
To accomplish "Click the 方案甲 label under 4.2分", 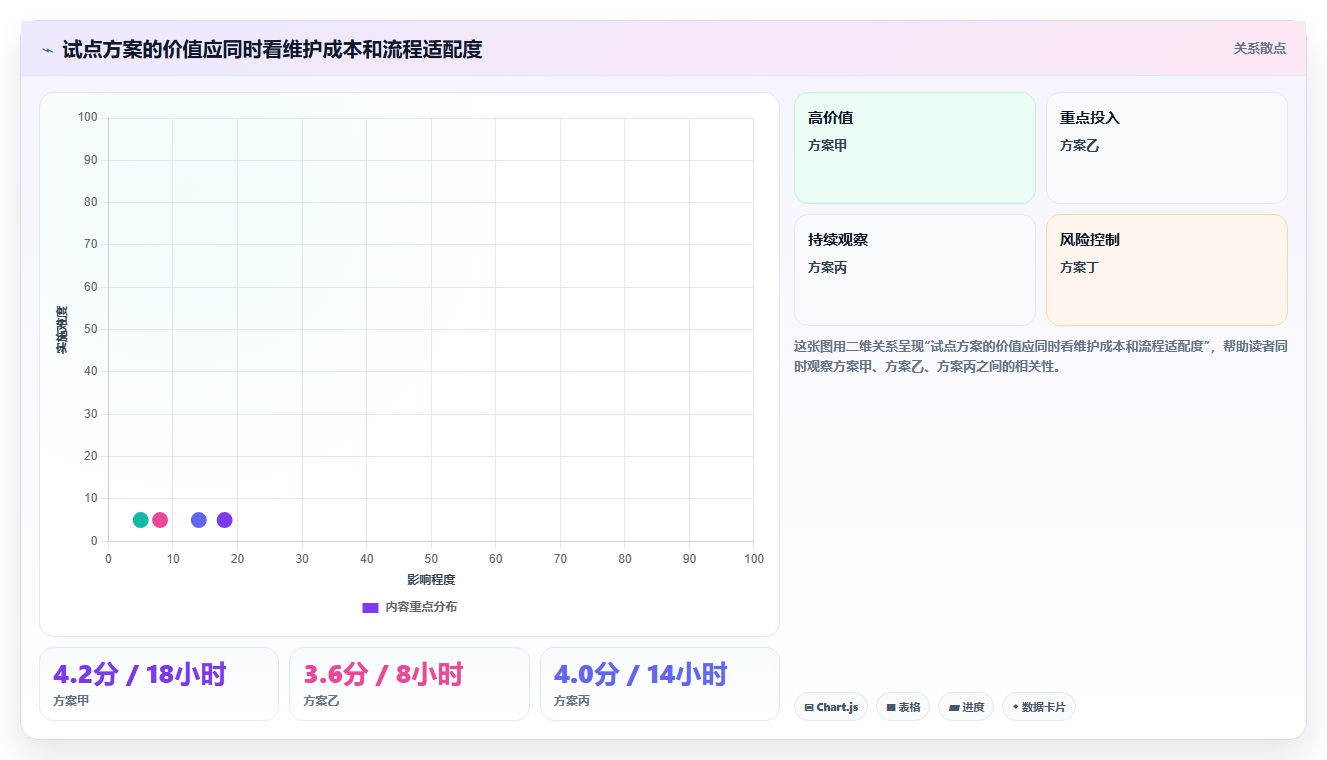I will tap(71, 701).
